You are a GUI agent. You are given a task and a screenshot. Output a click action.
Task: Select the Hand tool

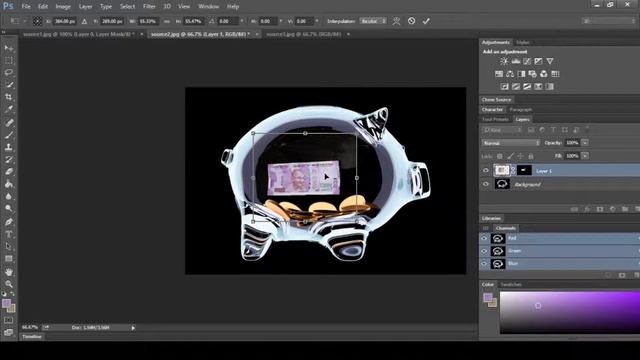9,272
